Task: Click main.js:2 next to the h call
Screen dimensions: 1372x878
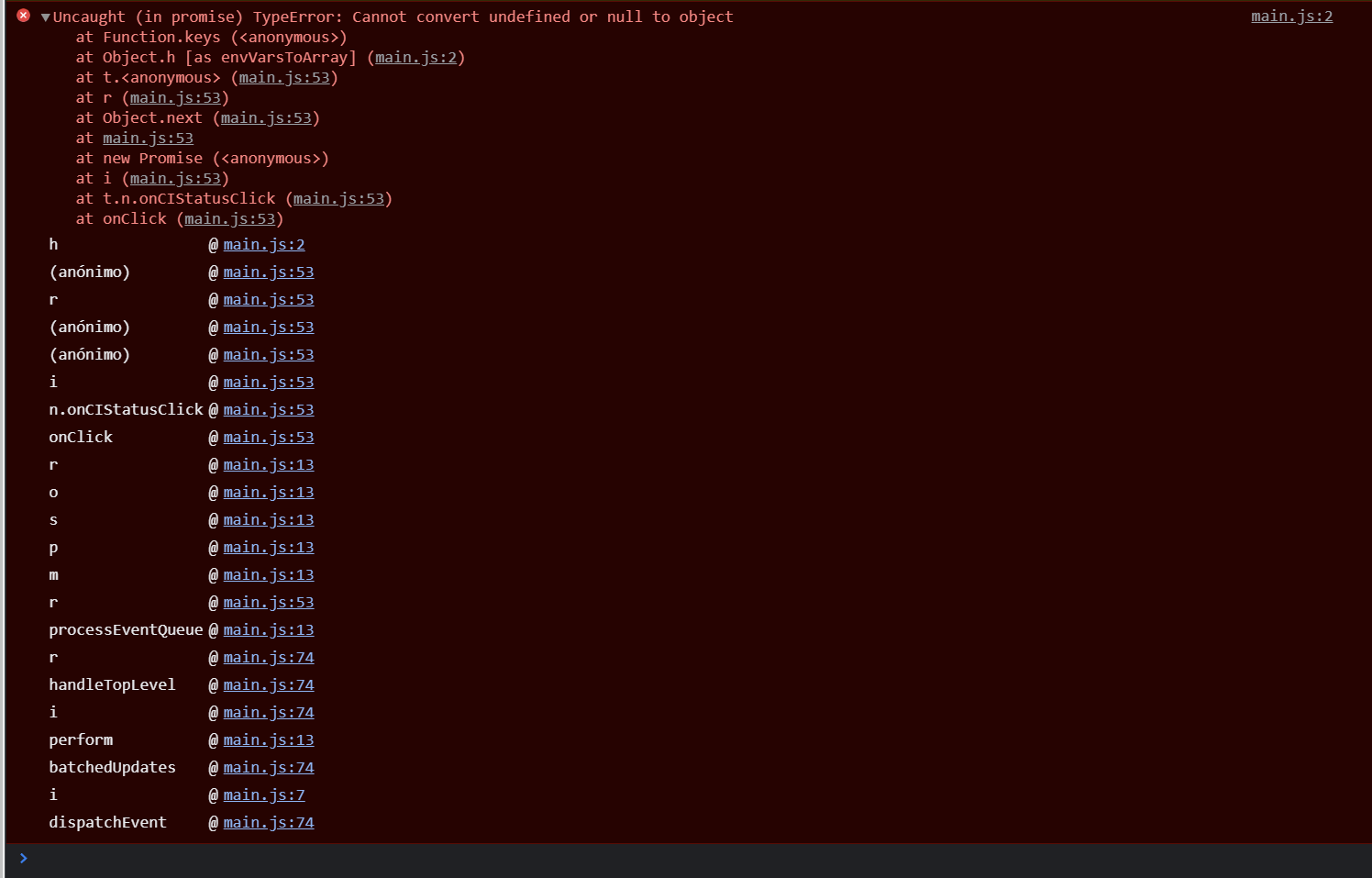Action: 264,244
